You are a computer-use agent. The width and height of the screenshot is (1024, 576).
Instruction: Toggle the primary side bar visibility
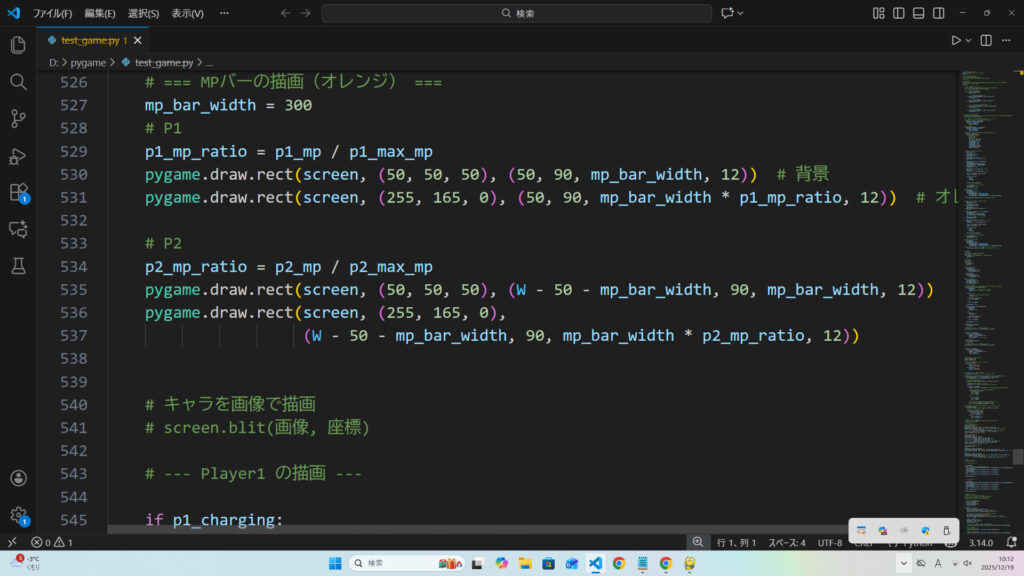pos(899,13)
